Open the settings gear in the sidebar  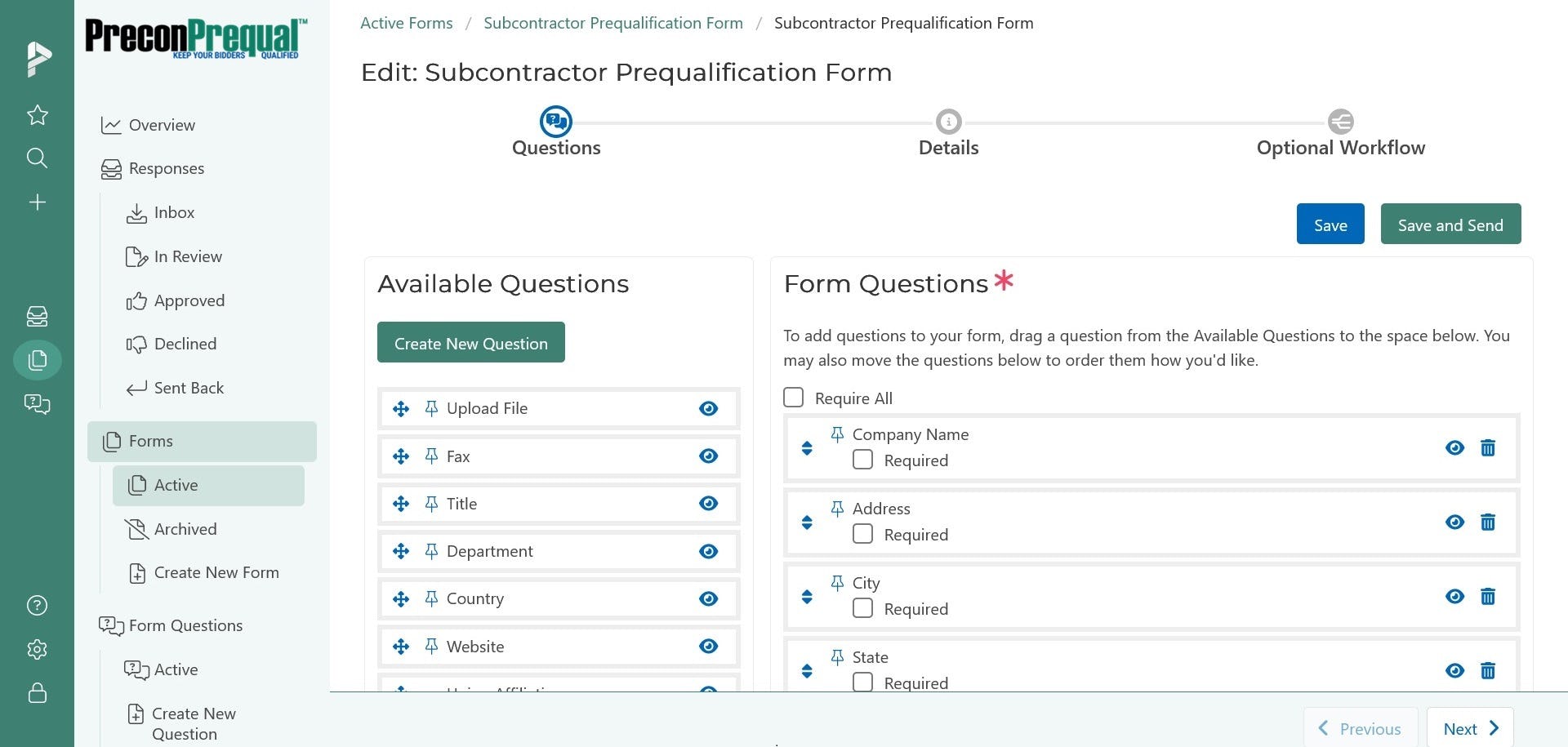pyautogui.click(x=37, y=649)
